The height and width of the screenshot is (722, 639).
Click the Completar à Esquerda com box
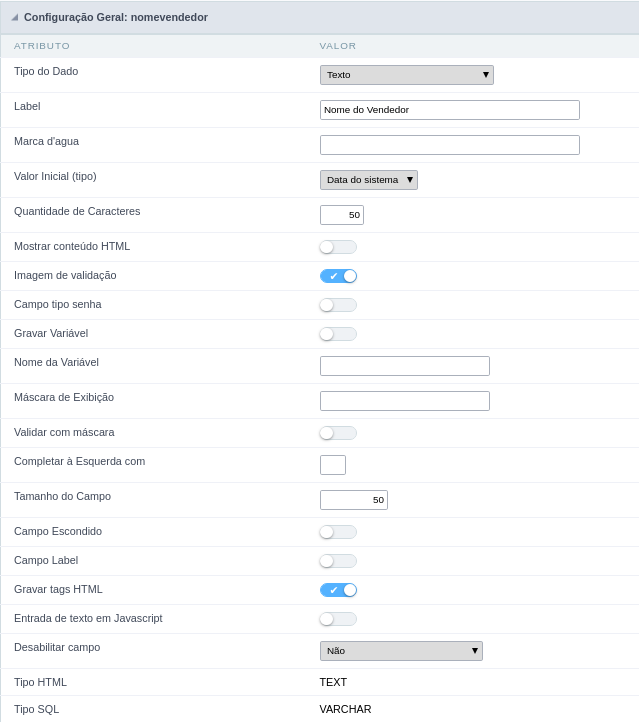click(332, 465)
